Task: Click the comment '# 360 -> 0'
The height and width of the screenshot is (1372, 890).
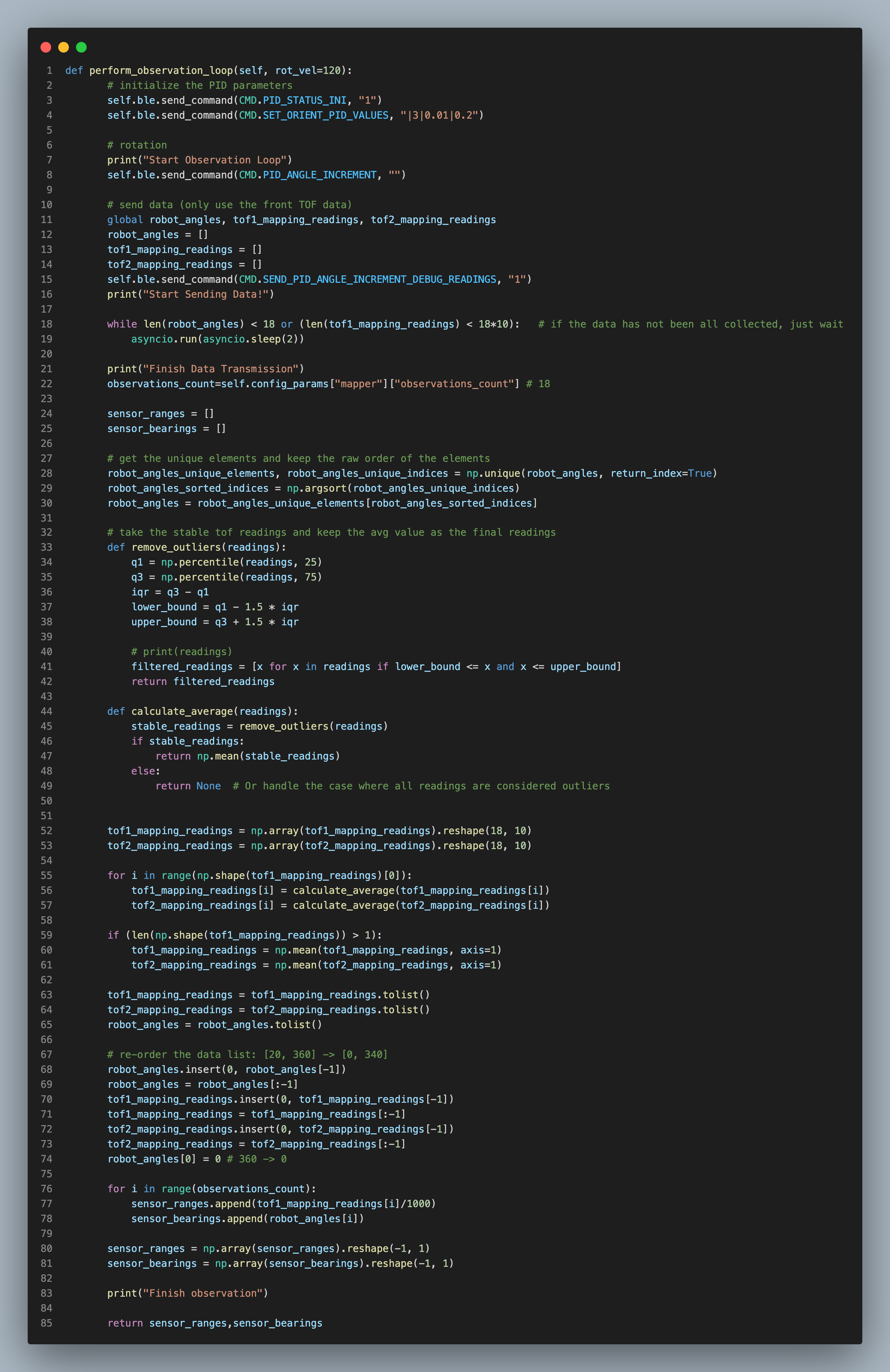Action: tap(256, 1159)
